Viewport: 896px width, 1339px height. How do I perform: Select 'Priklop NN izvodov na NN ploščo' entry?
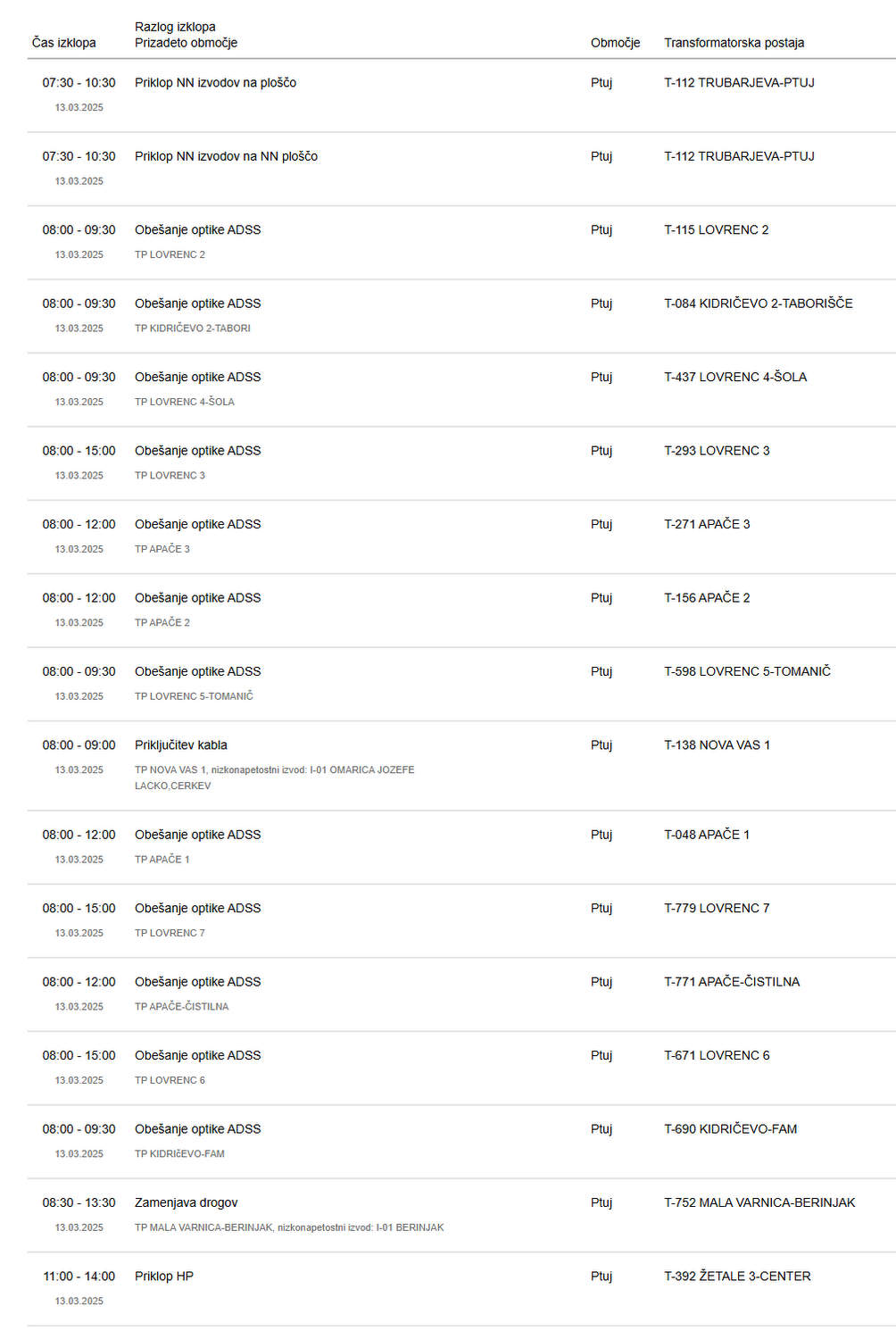461,170
